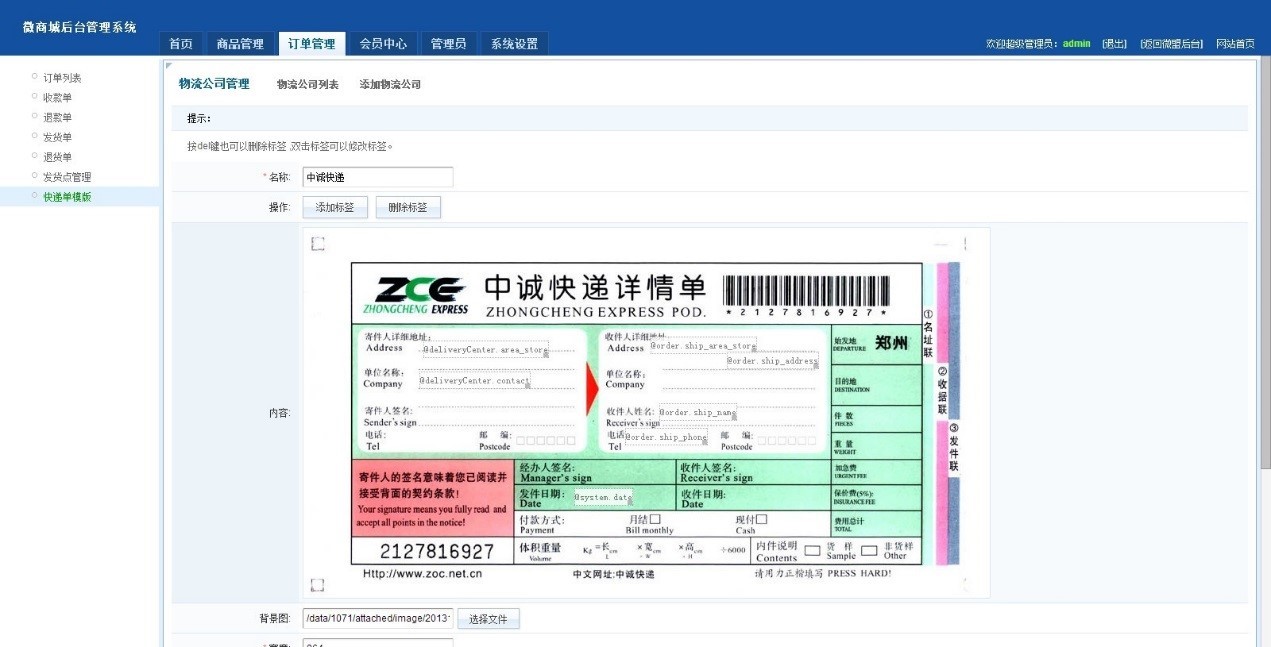
Task: Open 添加物流公司 link
Action: 390,84
